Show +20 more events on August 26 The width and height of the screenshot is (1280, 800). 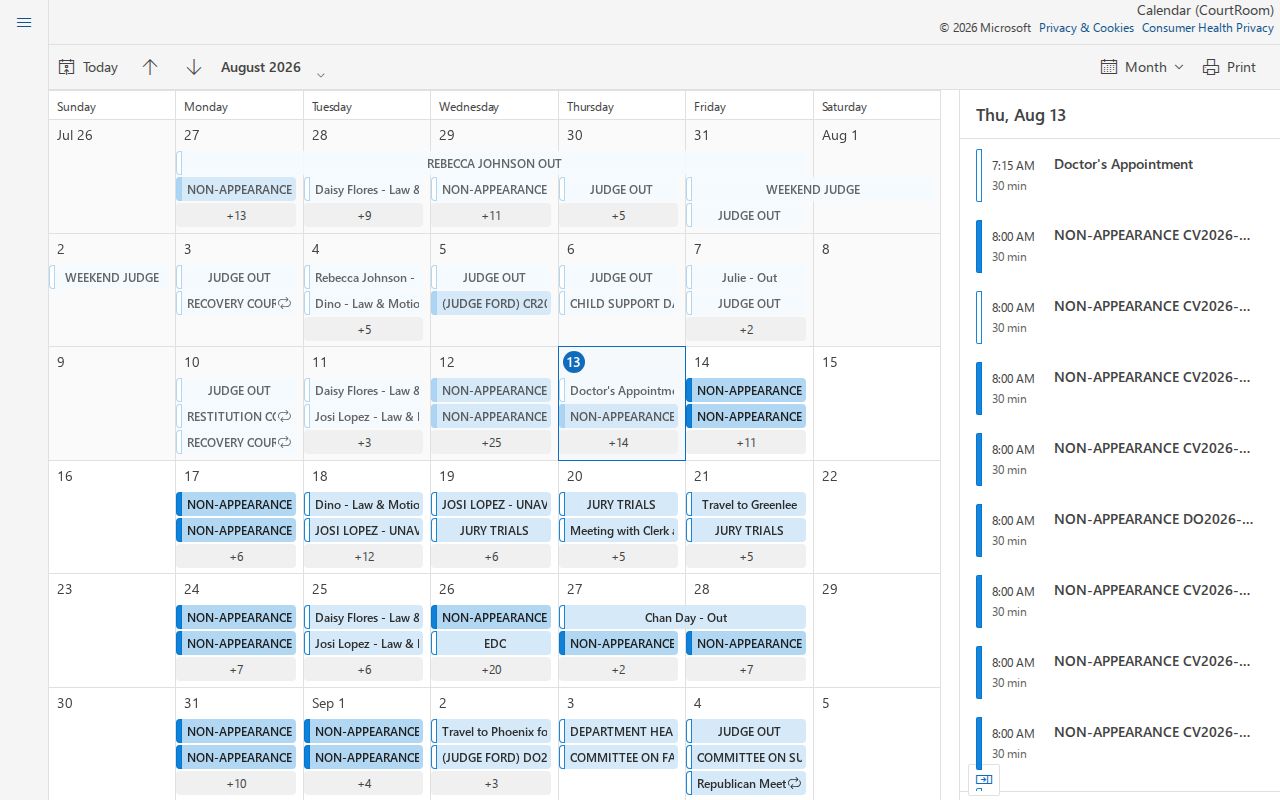click(491, 669)
